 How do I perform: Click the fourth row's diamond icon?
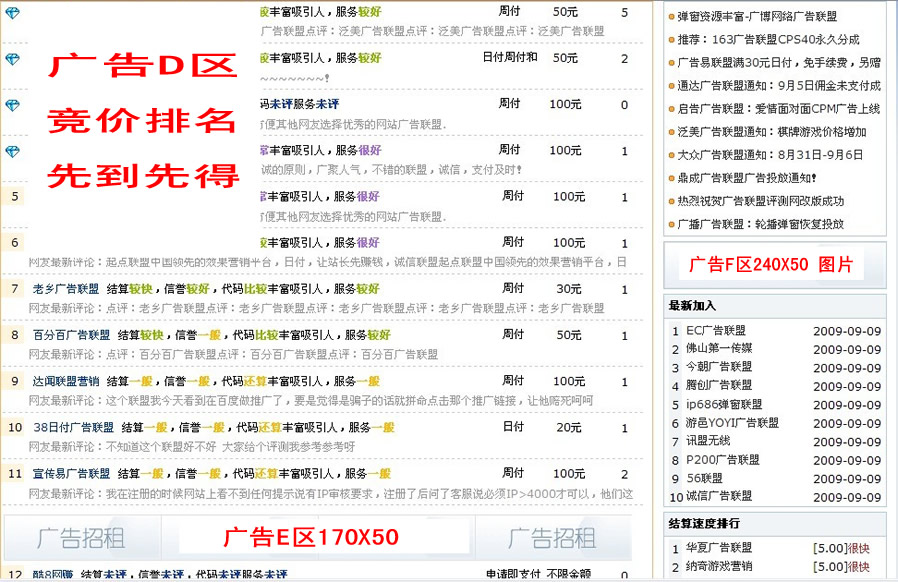point(12,151)
